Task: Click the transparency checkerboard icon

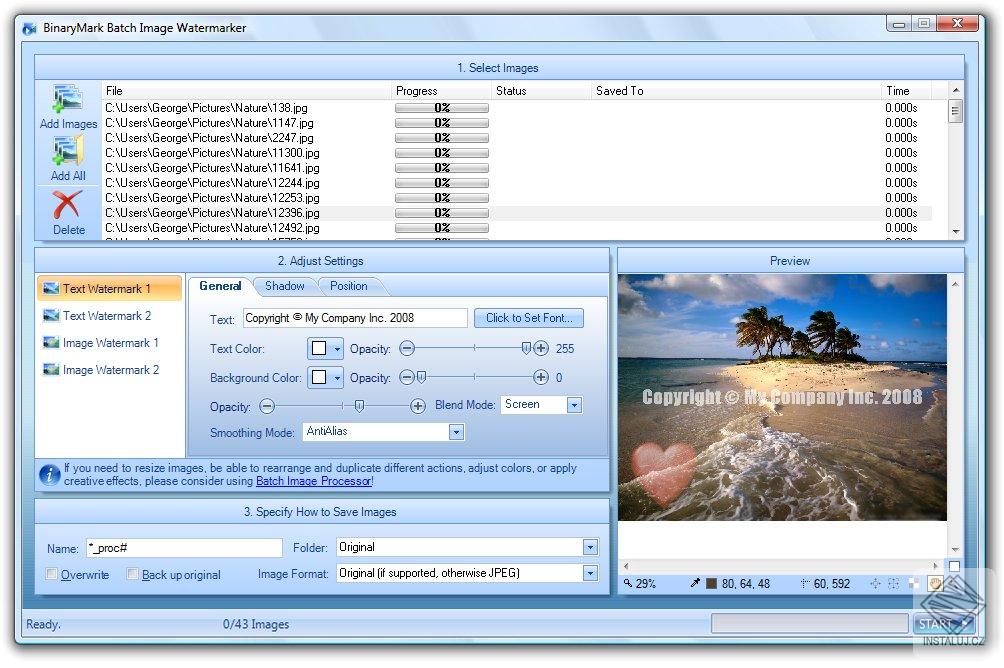Action: 914,583
